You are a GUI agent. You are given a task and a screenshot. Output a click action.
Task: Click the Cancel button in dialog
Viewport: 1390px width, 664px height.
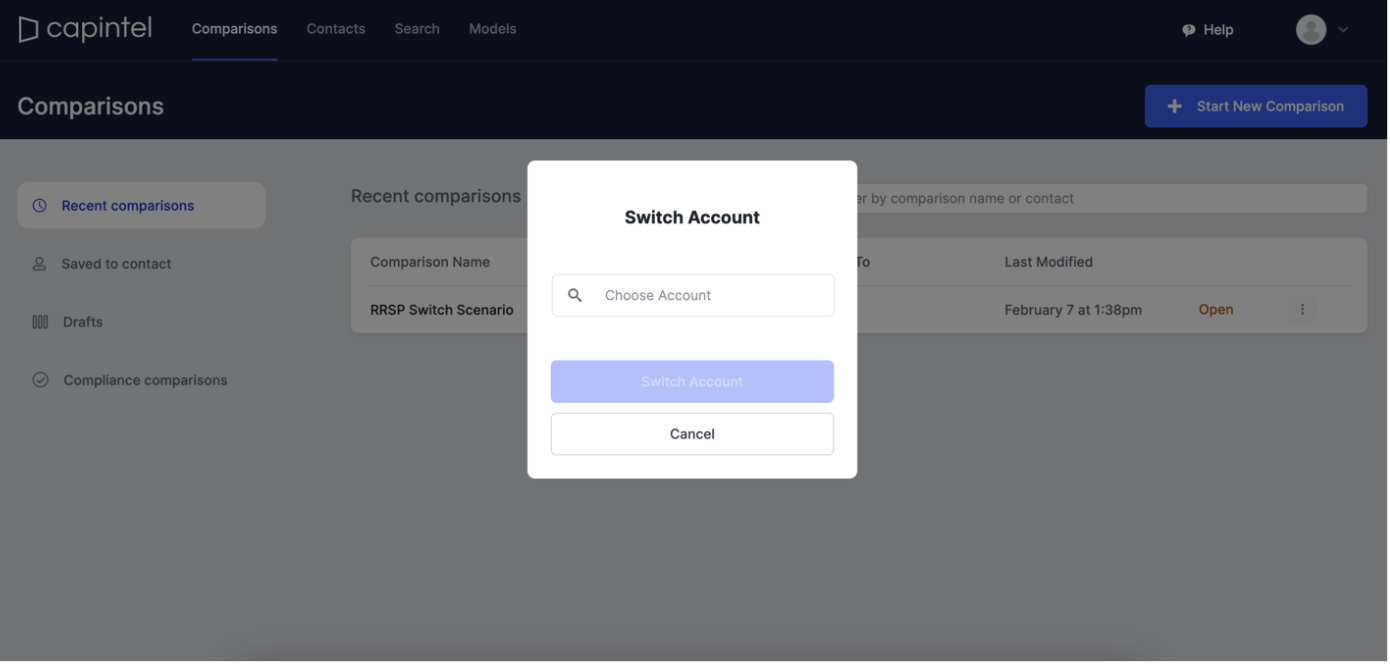click(692, 434)
